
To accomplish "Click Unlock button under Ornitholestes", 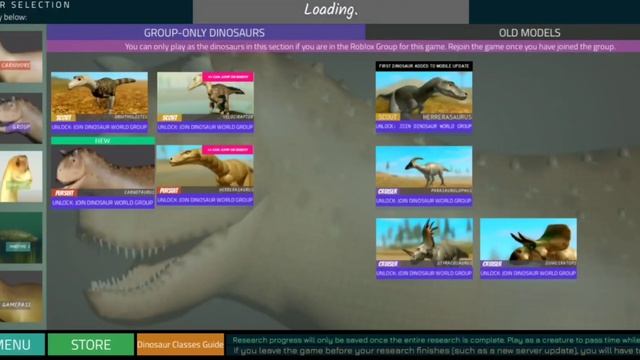I will pyautogui.click(x=100, y=127).
